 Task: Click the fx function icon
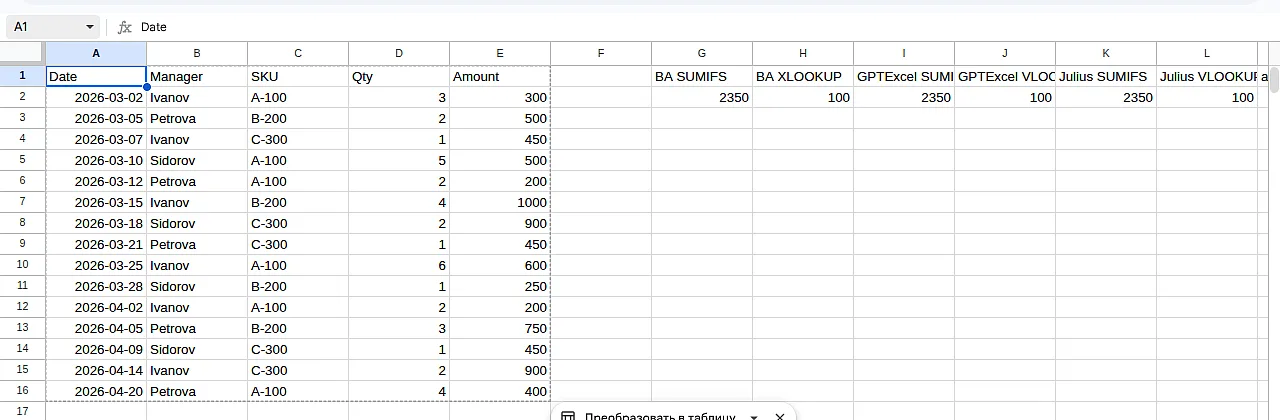(x=124, y=27)
